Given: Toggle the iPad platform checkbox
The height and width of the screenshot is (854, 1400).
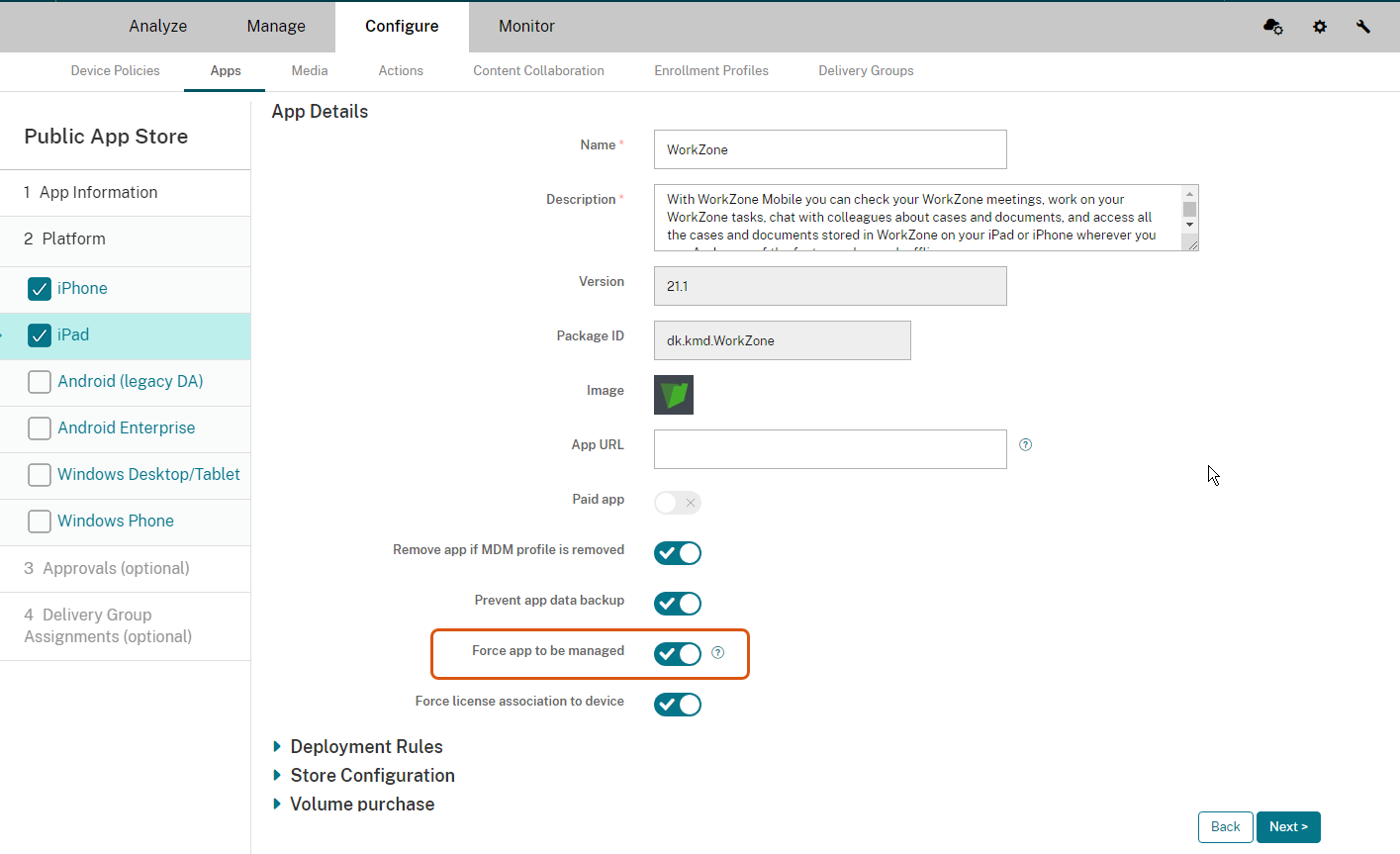Looking at the screenshot, I should tap(40, 335).
